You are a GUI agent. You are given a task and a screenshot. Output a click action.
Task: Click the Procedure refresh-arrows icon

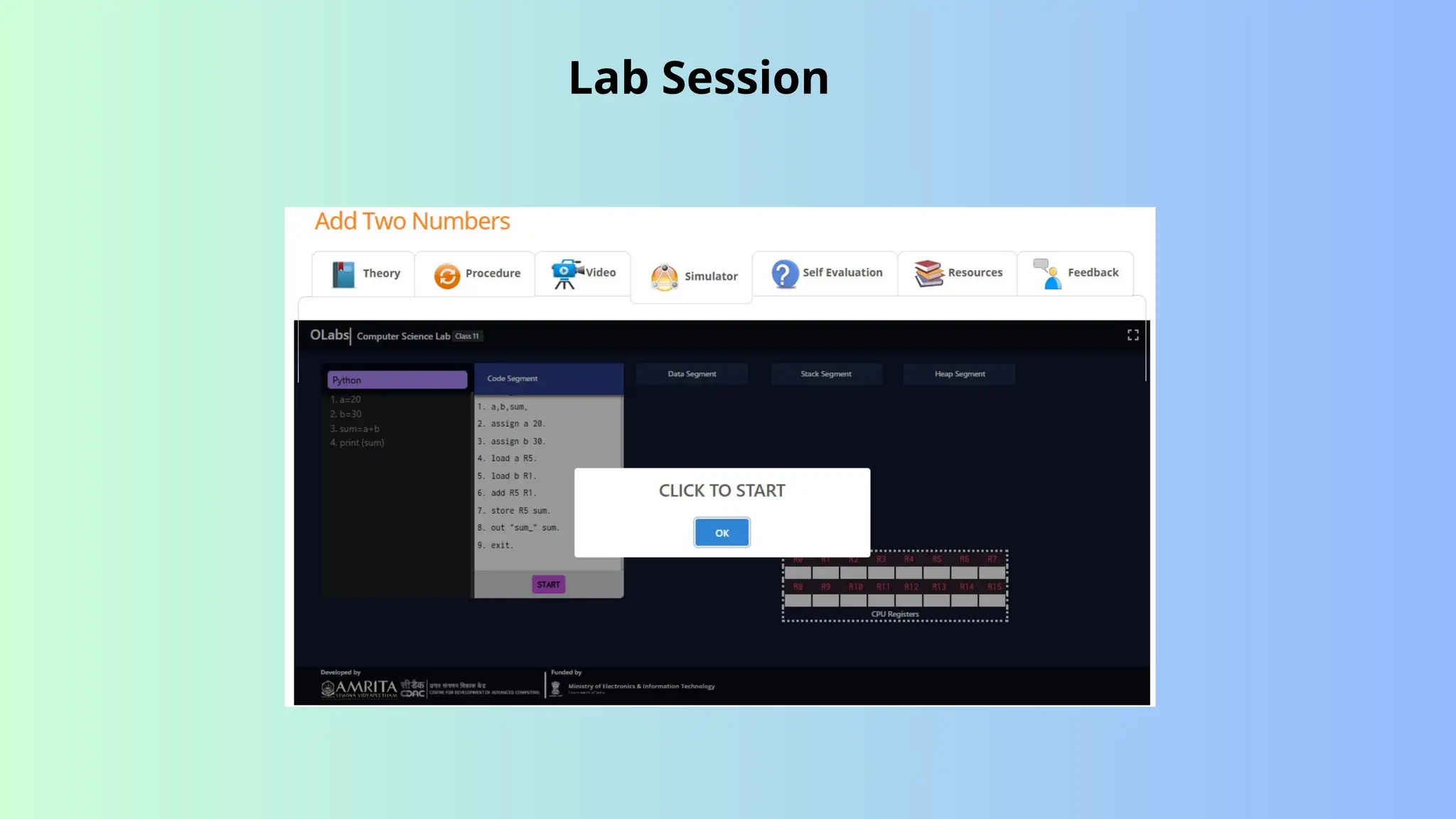pyautogui.click(x=447, y=276)
